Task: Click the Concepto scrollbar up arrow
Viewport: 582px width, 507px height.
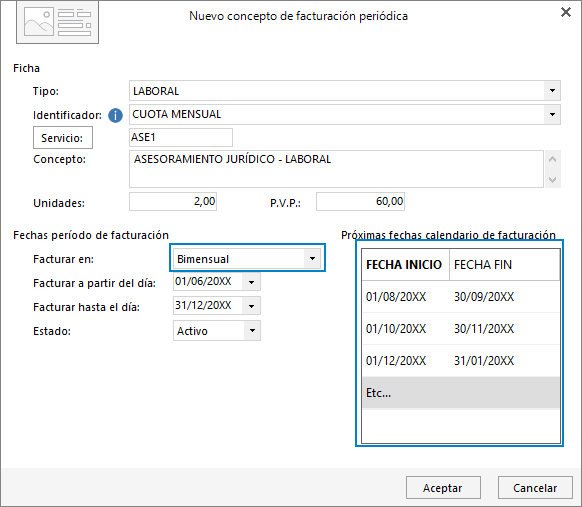Action: click(x=552, y=159)
